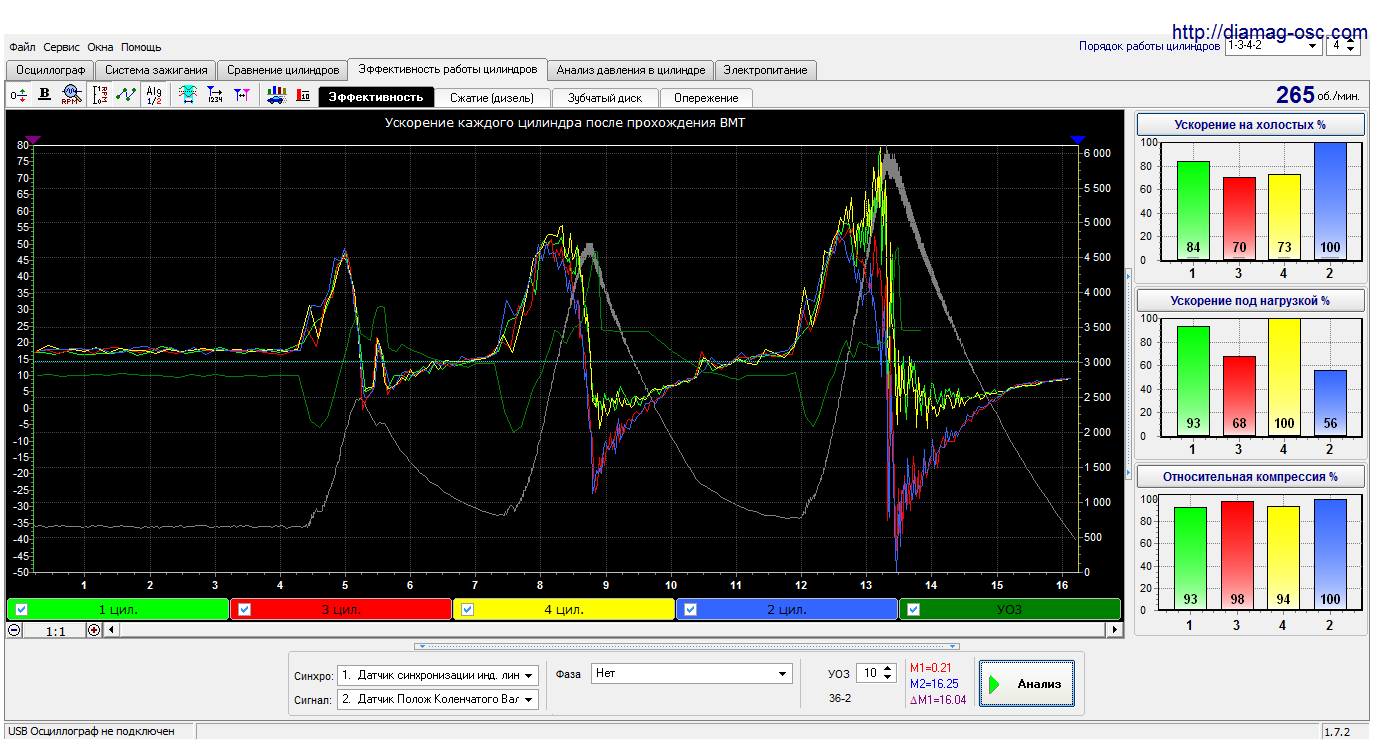Open the Сигнал sensor dropdown
Image resolution: width=1382 pixels, height=744 pixels.
pos(438,699)
